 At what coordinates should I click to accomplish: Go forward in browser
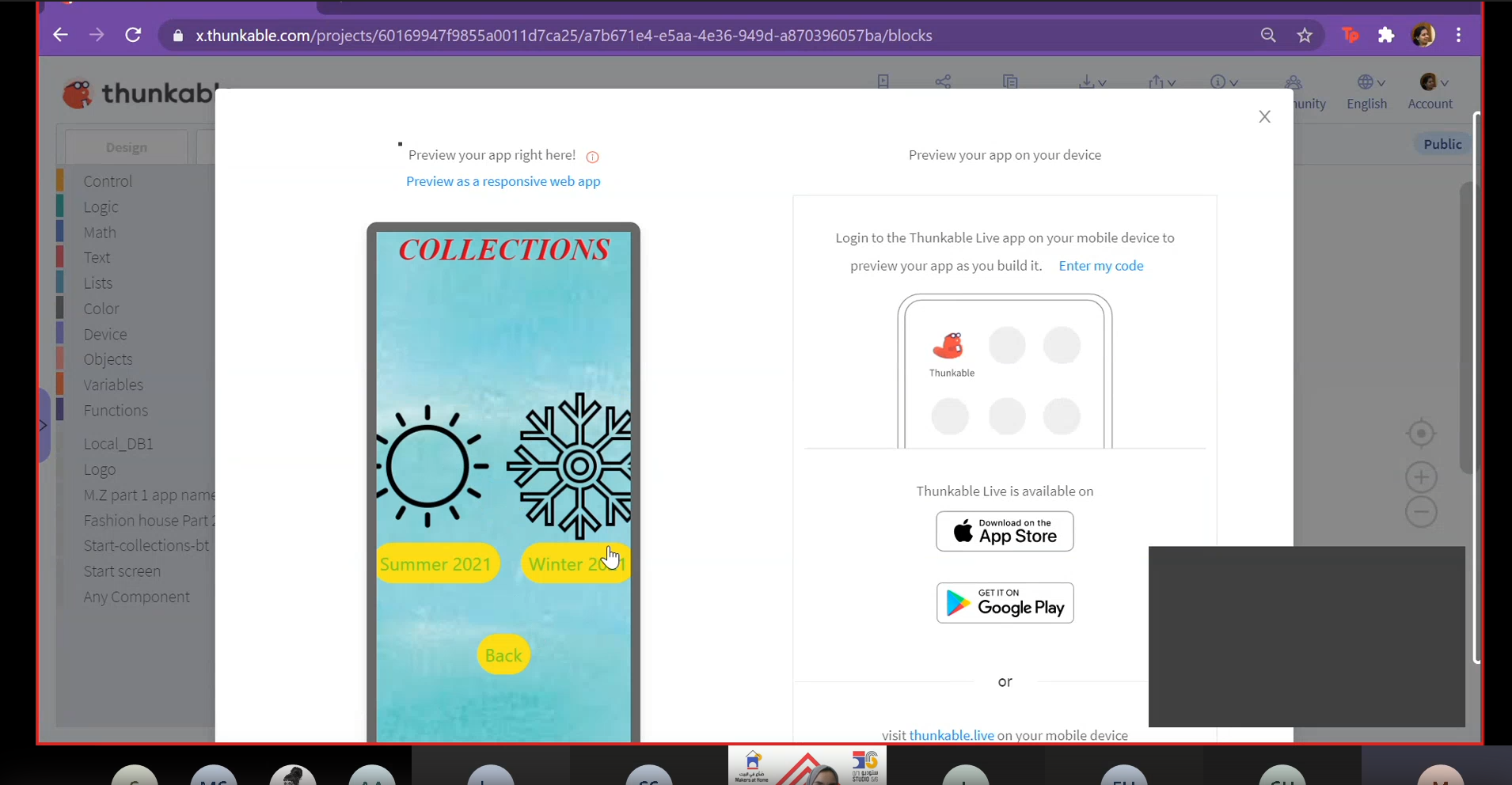97,35
